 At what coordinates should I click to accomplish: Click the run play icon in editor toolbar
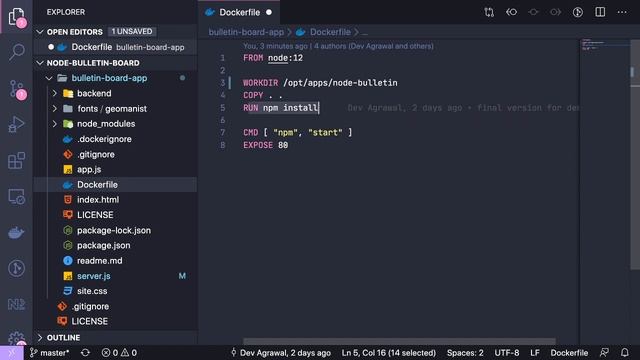tap(578, 12)
